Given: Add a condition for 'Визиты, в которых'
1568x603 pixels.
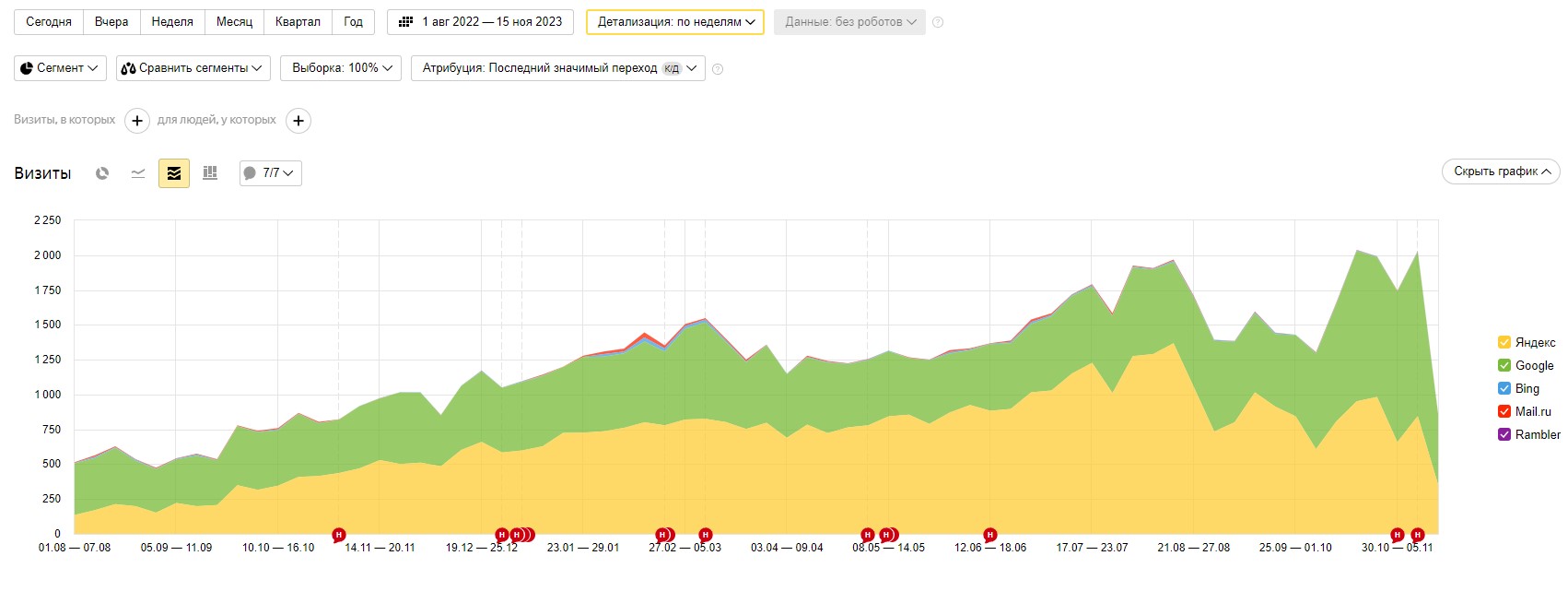Looking at the screenshot, I should [x=137, y=121].
